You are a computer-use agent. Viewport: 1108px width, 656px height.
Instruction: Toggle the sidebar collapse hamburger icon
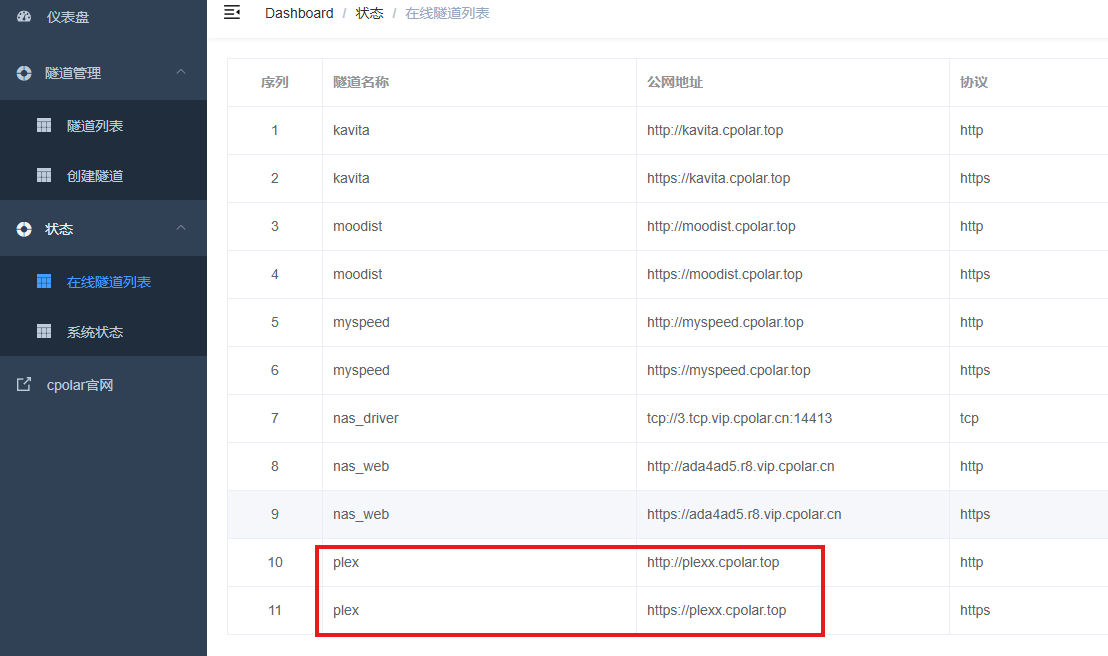[232, 13]
